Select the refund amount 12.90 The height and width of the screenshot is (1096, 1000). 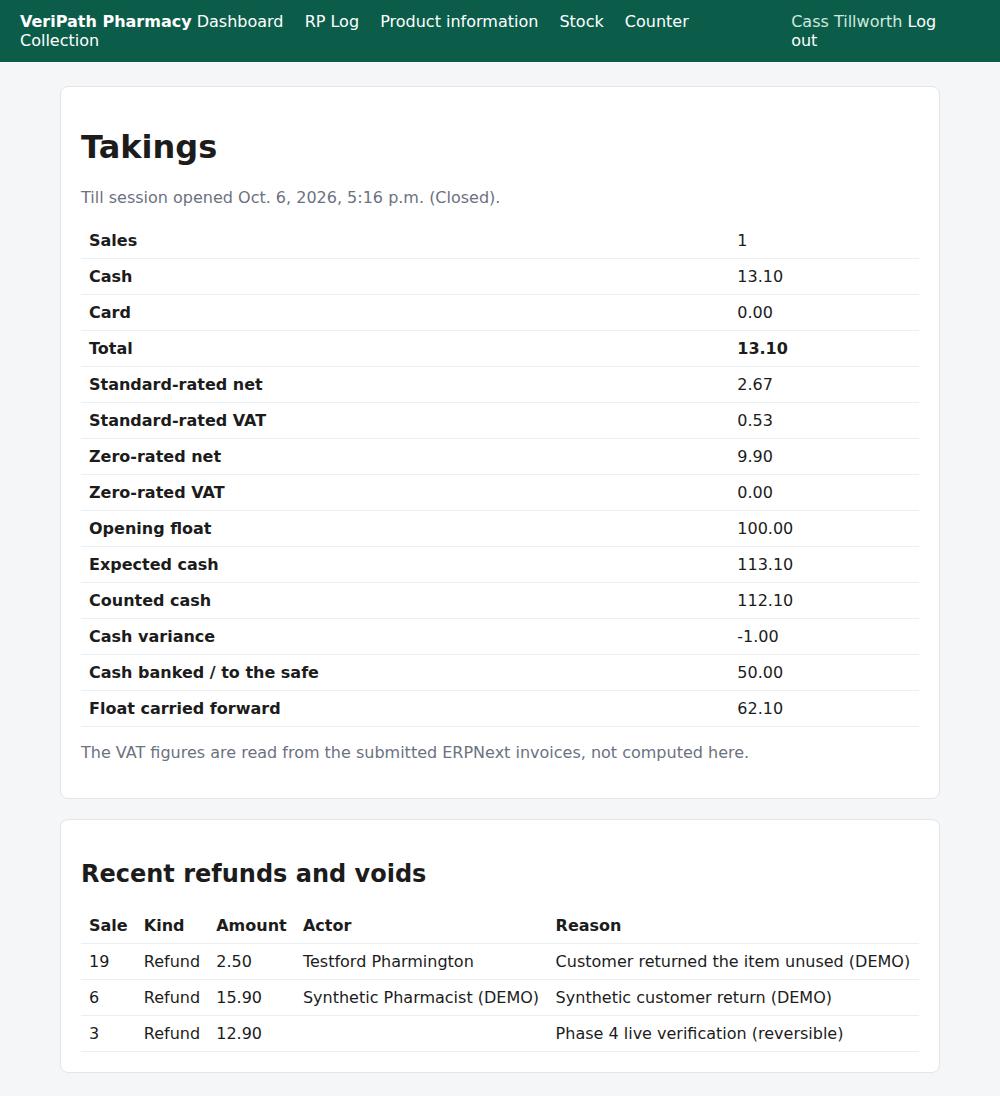tap(239, 1034)
